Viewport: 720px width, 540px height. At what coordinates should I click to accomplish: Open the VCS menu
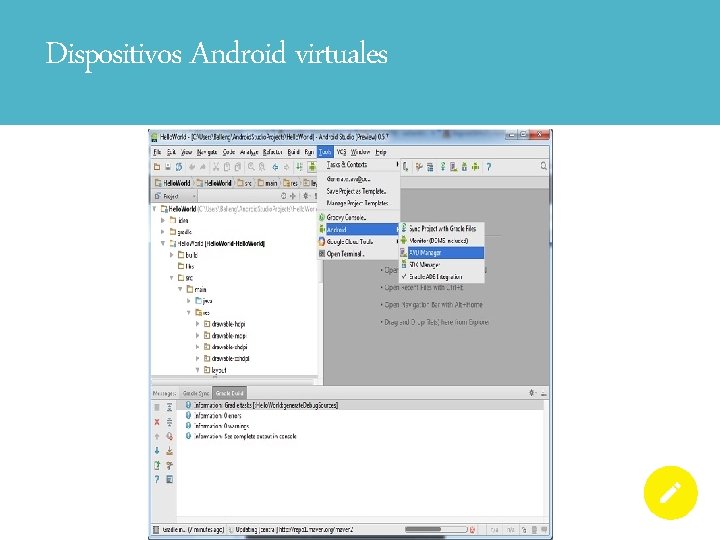coord(341,152)
